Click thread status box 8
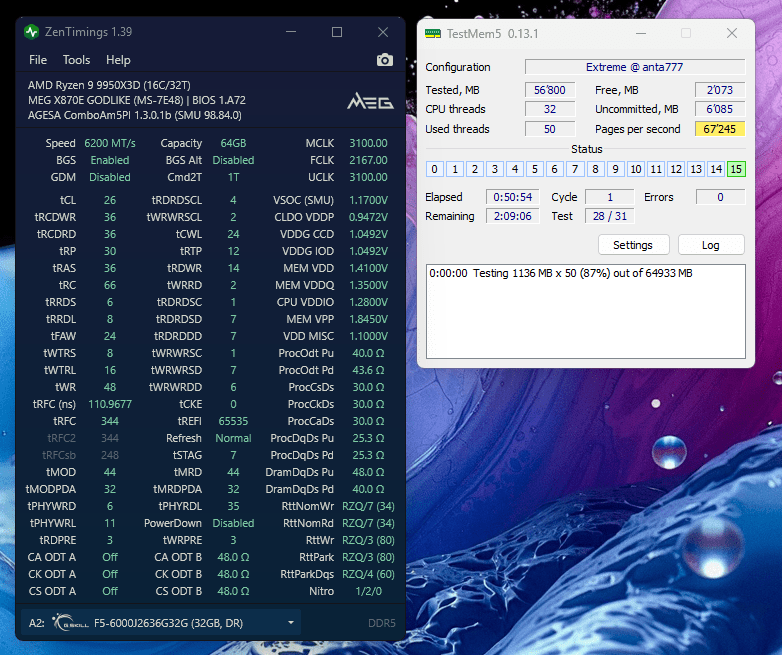The width and height of the screenshot is (782, 655). [595, 169]
